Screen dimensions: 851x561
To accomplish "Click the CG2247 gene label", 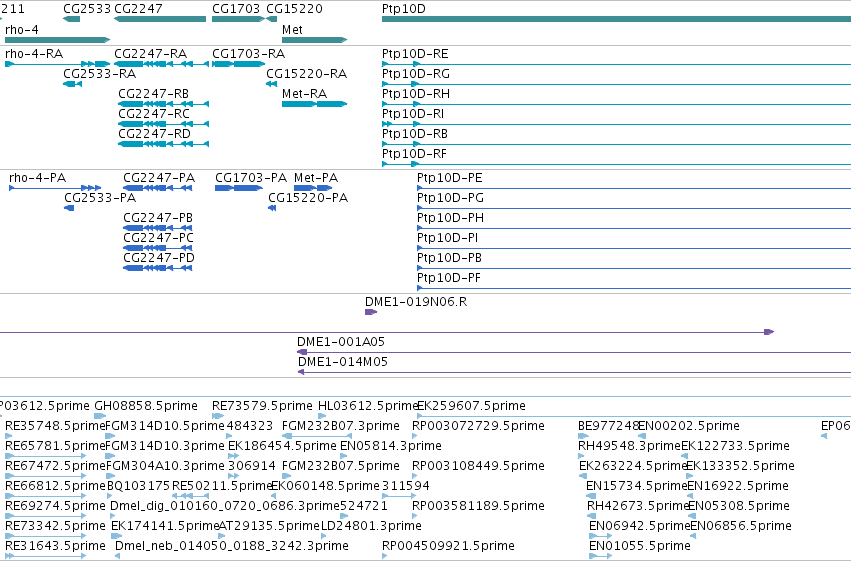I will click(138, 9).
